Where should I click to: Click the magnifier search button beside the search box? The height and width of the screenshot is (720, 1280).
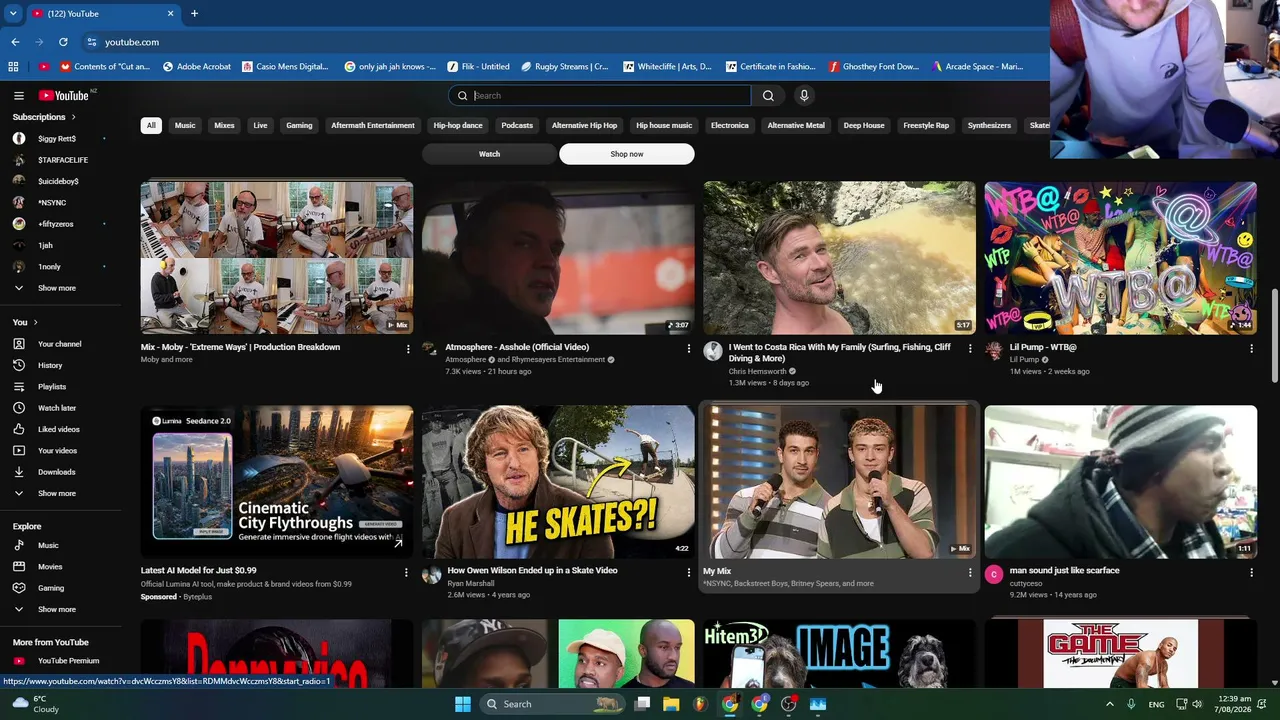[768, 95]
